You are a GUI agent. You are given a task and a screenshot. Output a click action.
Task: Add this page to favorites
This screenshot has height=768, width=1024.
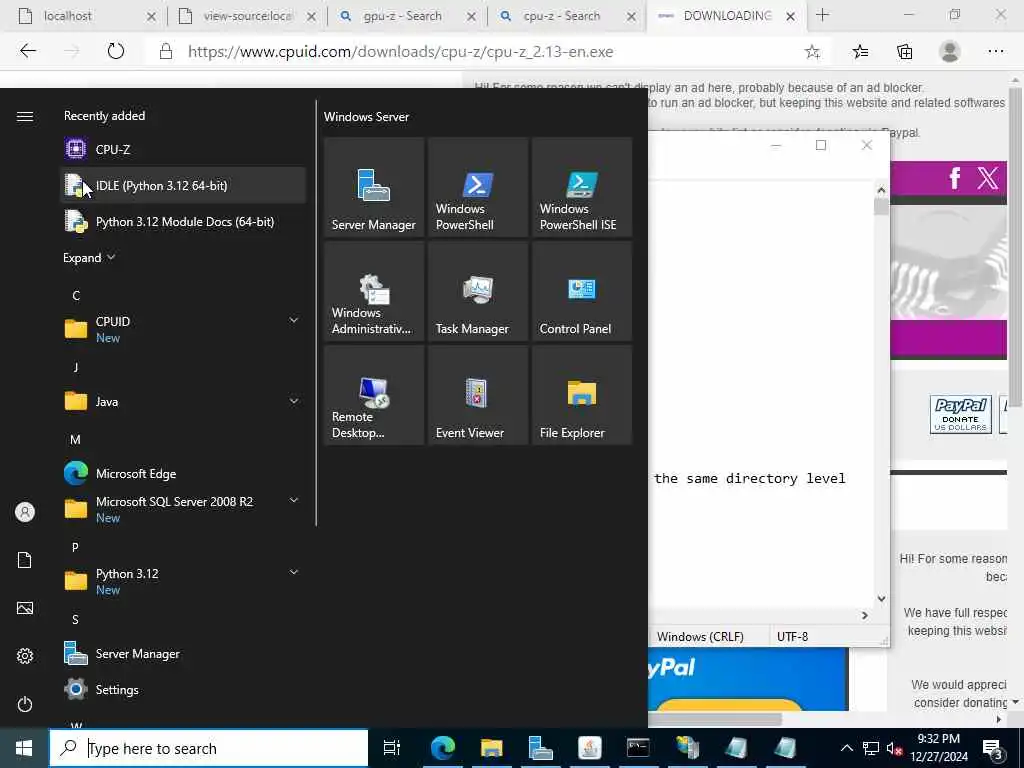812,52
